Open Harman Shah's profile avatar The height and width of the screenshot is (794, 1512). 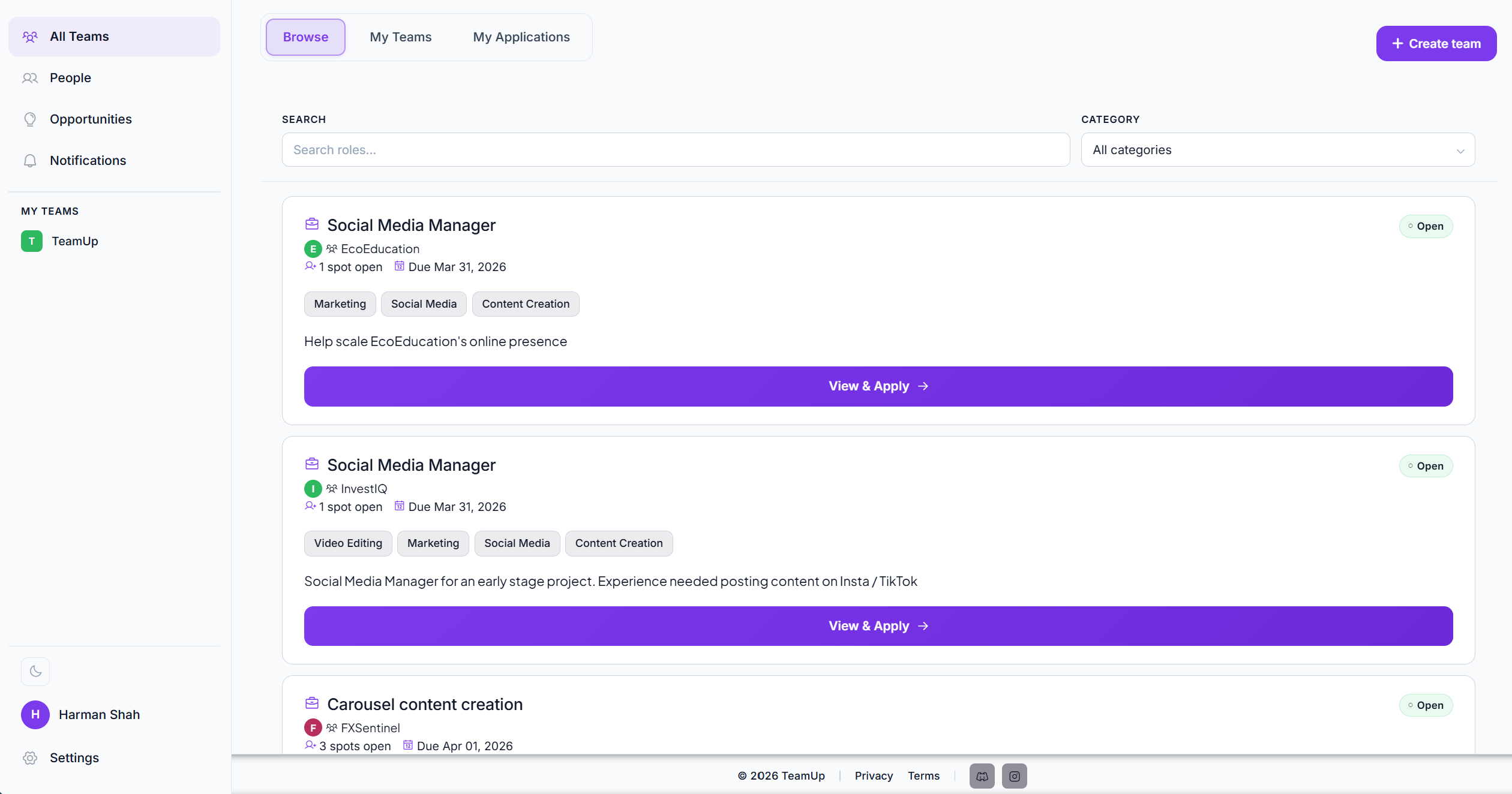(x=35, y=714)
